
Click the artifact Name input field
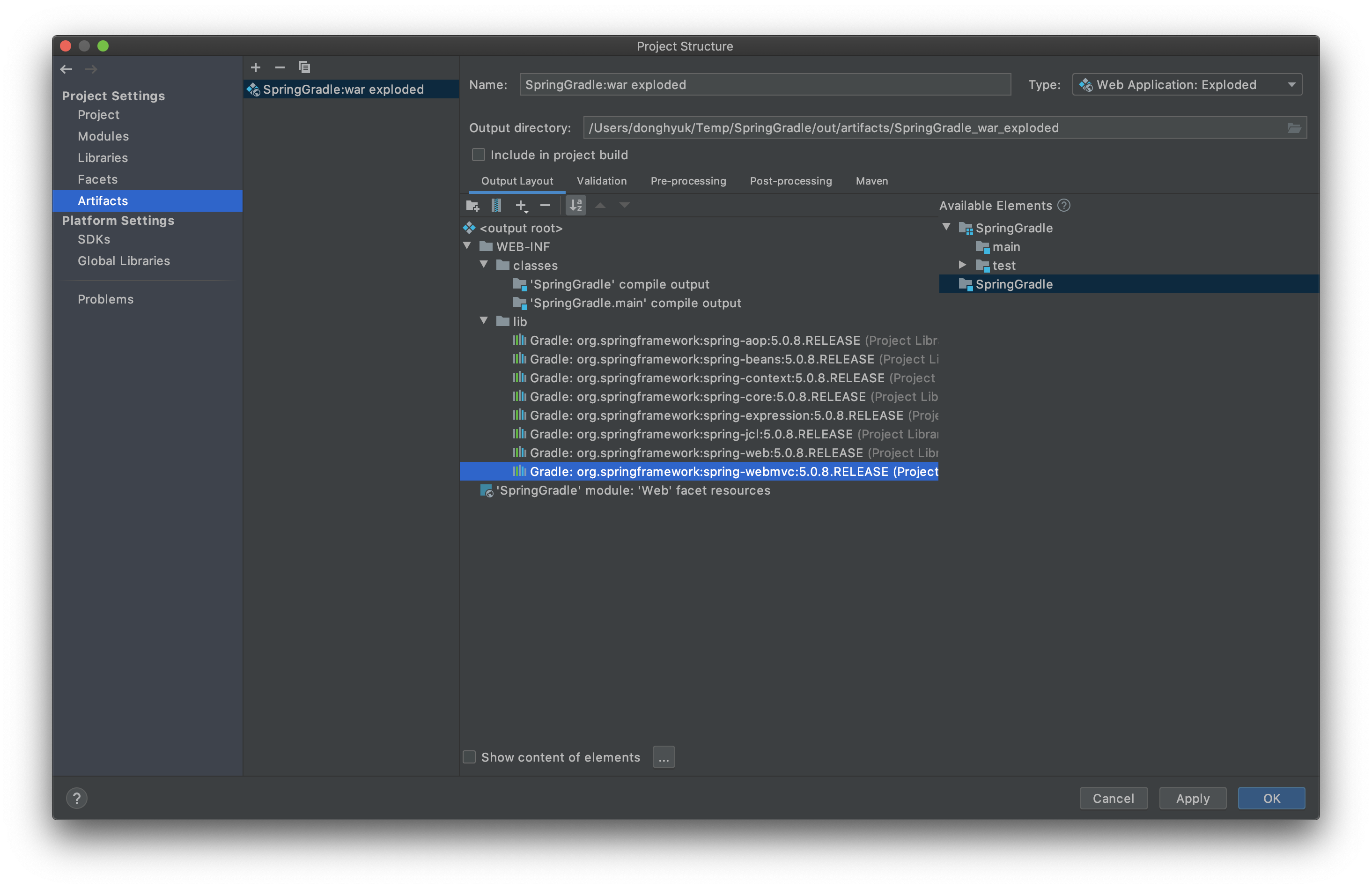pos(764,85)
